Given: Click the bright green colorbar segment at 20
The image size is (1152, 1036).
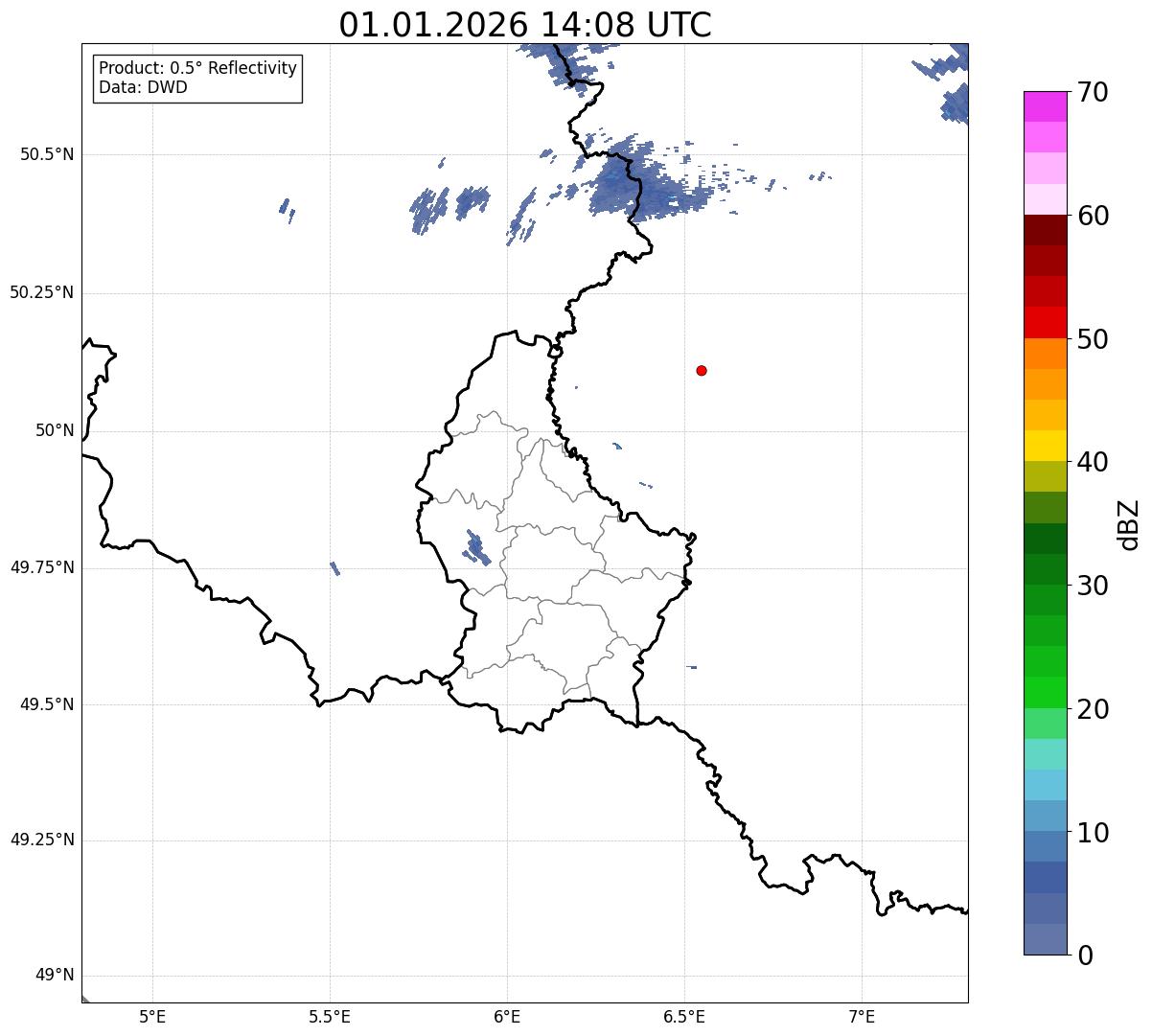Looking at the screenshot, I should (1045, 693).
